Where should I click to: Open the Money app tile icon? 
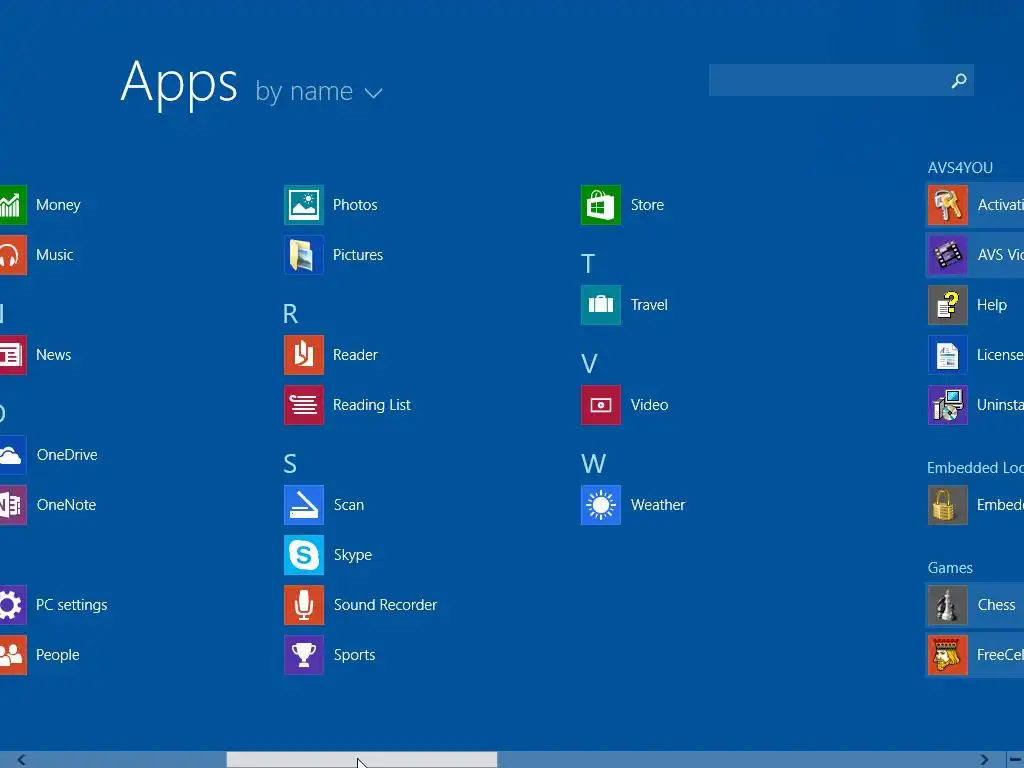(x=13, y=204)
